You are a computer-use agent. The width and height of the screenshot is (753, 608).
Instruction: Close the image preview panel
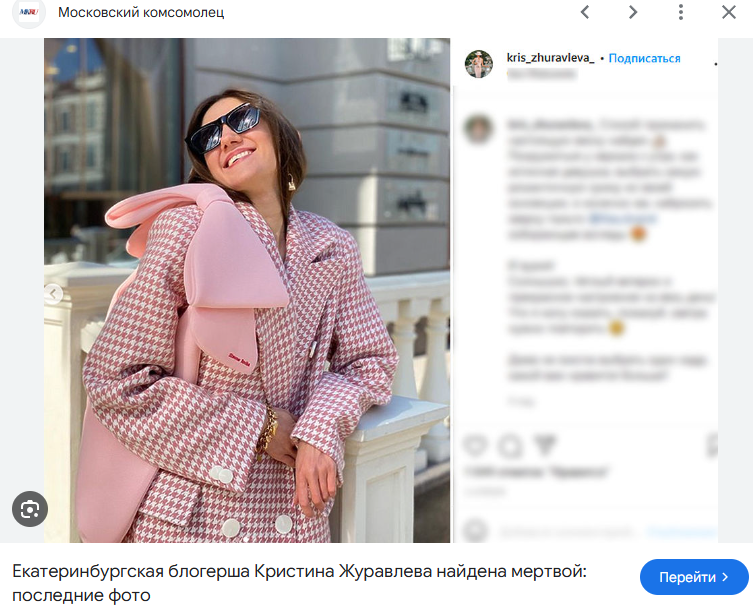(729, 12)
